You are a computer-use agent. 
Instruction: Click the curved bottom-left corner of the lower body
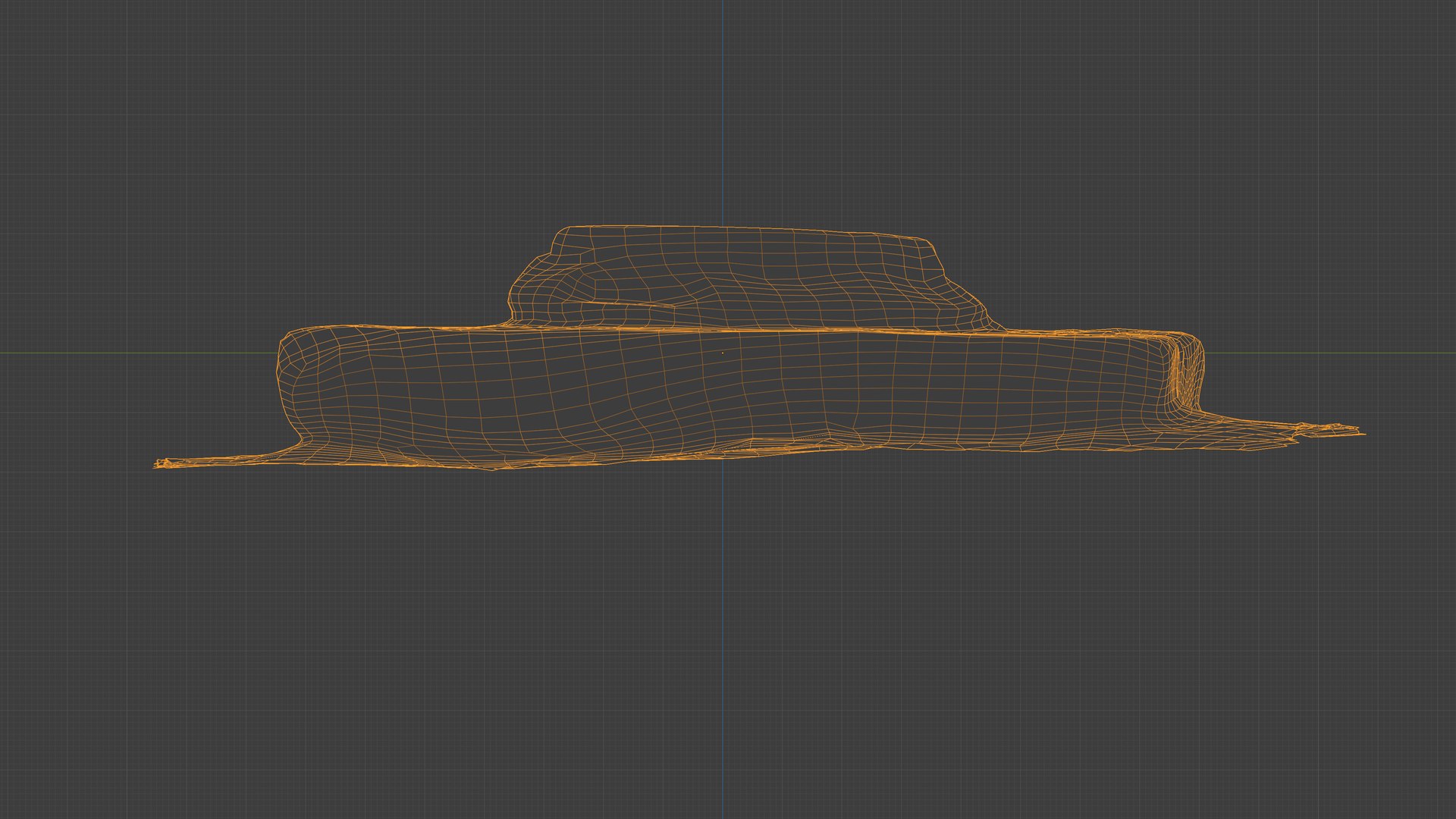click(x=303, y=440)
